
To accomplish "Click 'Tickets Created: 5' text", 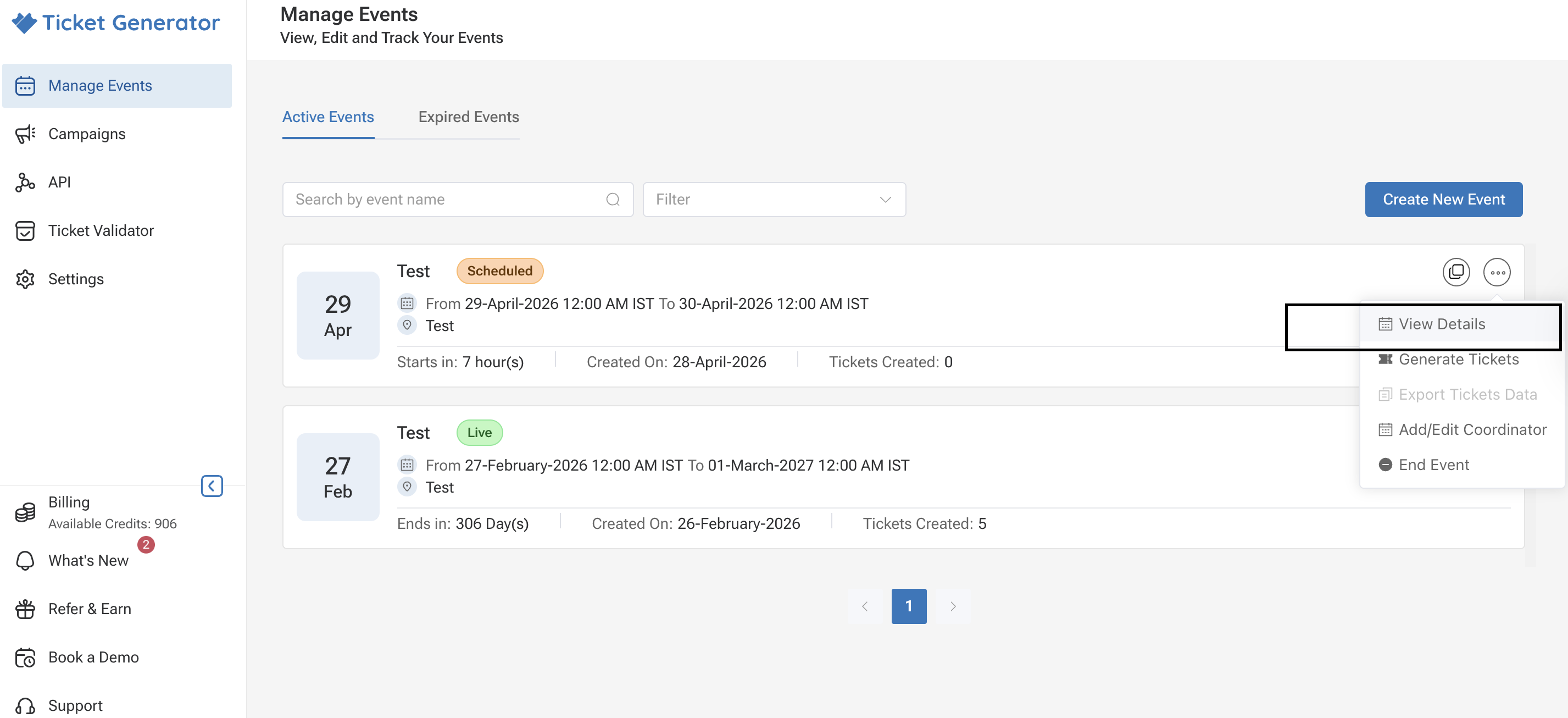I will pyautogui.click(x=924, y=524).
